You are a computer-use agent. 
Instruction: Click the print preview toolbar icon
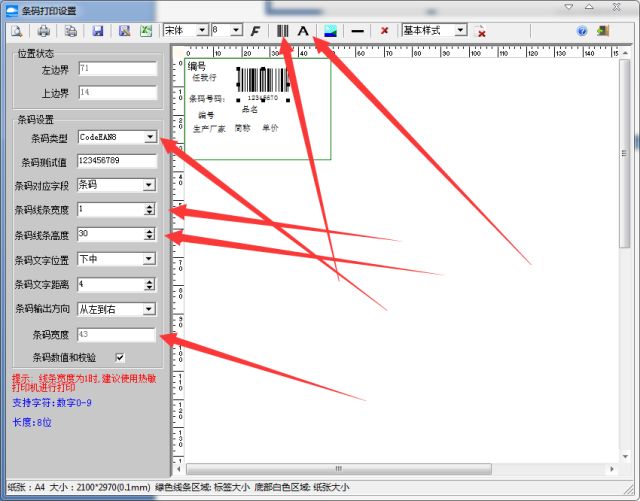pyautogui.click(x=17, y=31)
